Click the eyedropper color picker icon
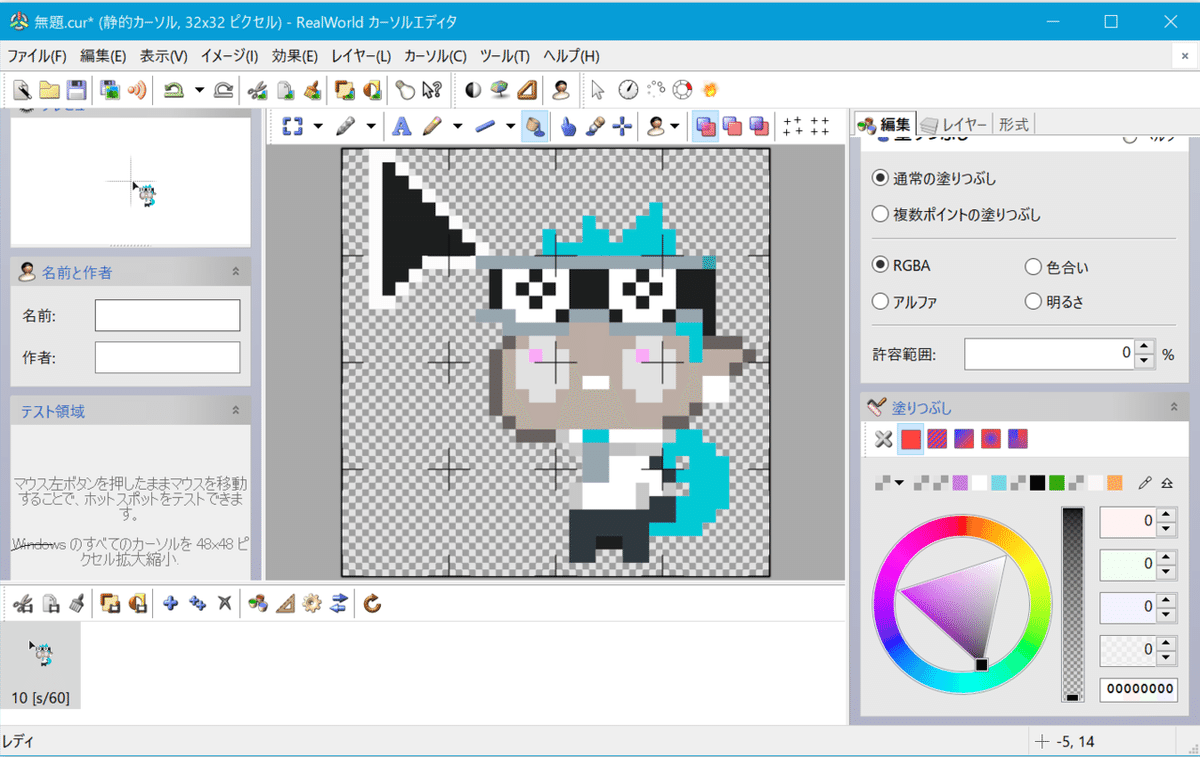The image size is (1200, 757). [1145, 483]
